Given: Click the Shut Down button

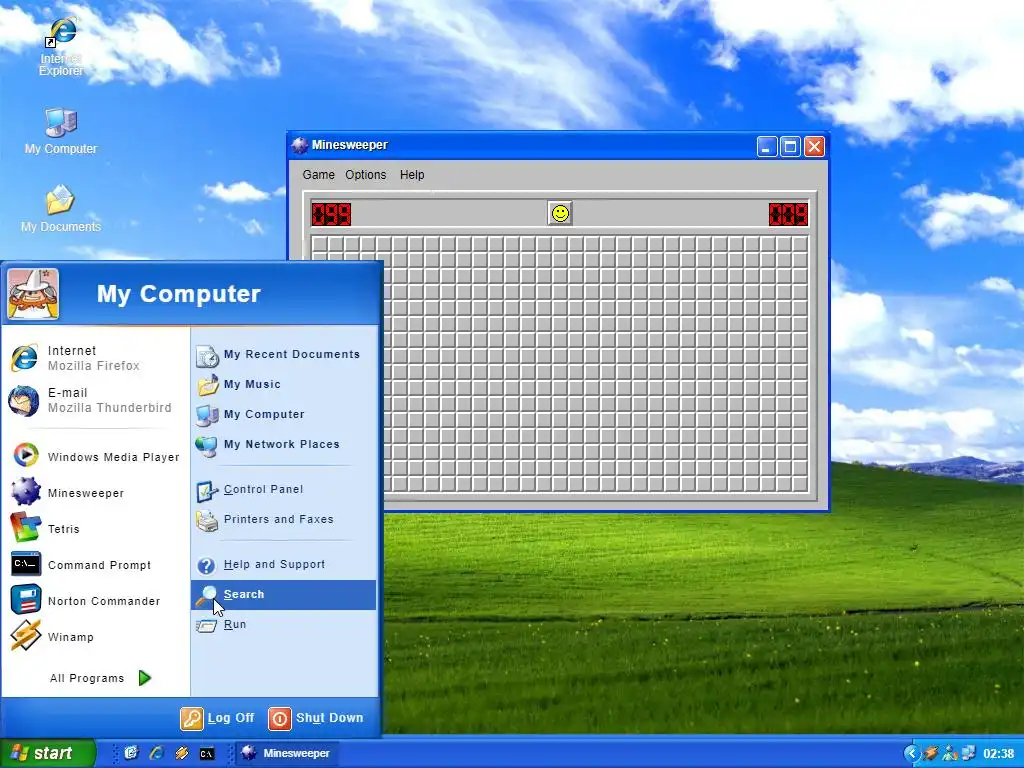Looking at the screenshot, I should (x=316, y=718).
